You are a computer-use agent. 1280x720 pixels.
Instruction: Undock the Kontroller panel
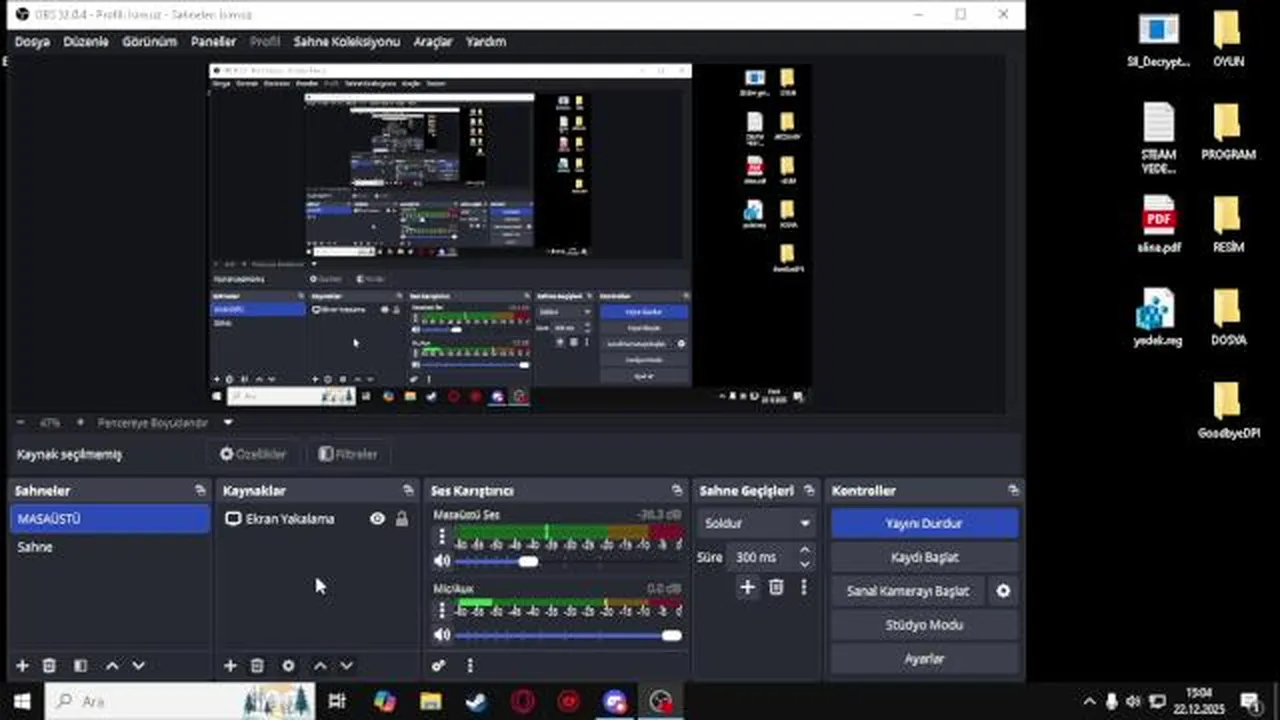coord(1013,491)
